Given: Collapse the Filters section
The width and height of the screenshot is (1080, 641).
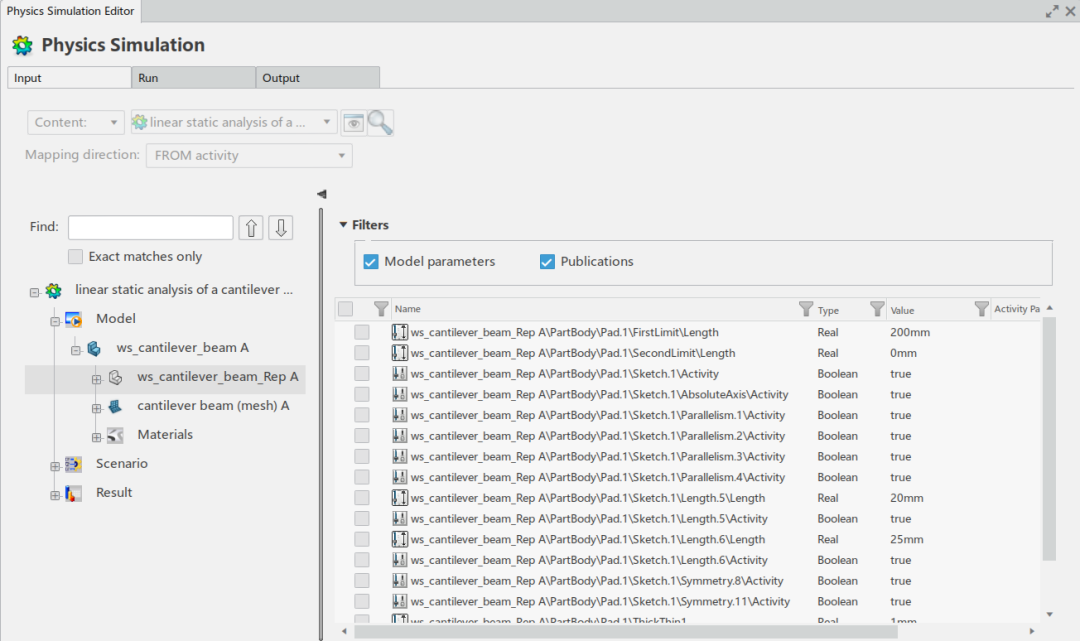Looking at the screenshot, I should 344,225.
